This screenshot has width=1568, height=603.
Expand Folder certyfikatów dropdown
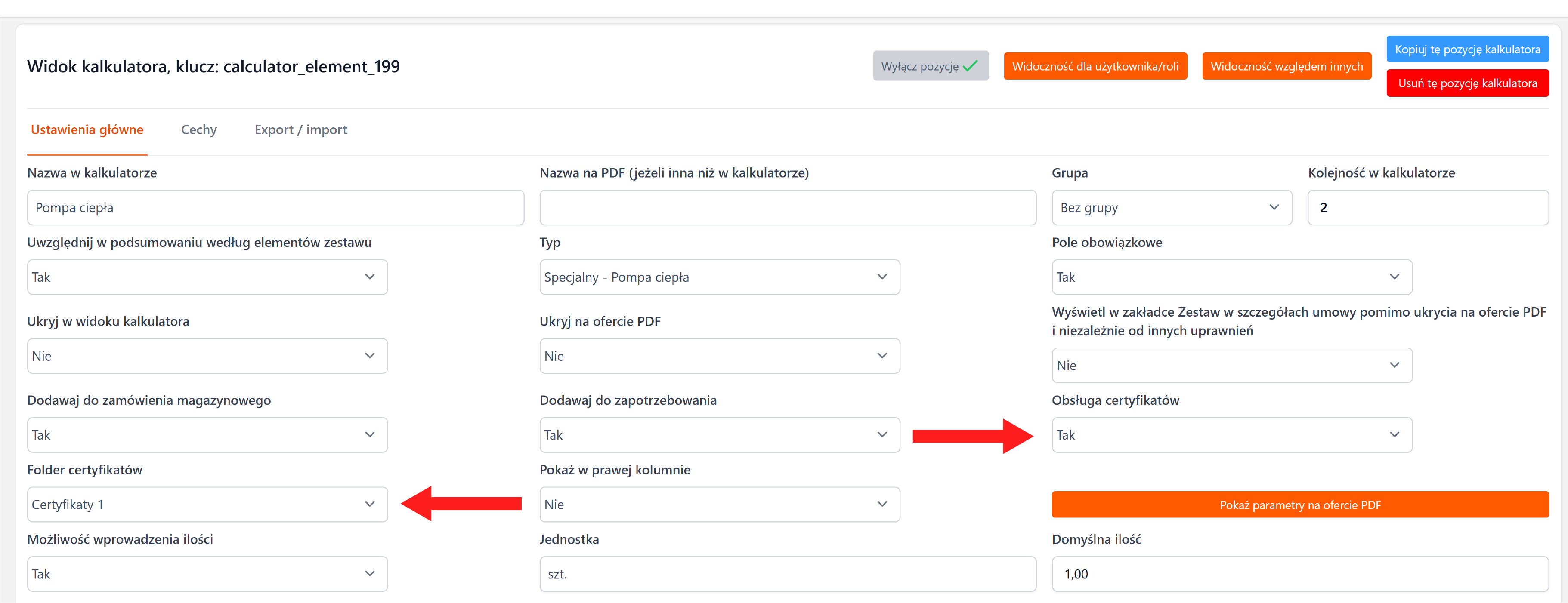[207, 504]
